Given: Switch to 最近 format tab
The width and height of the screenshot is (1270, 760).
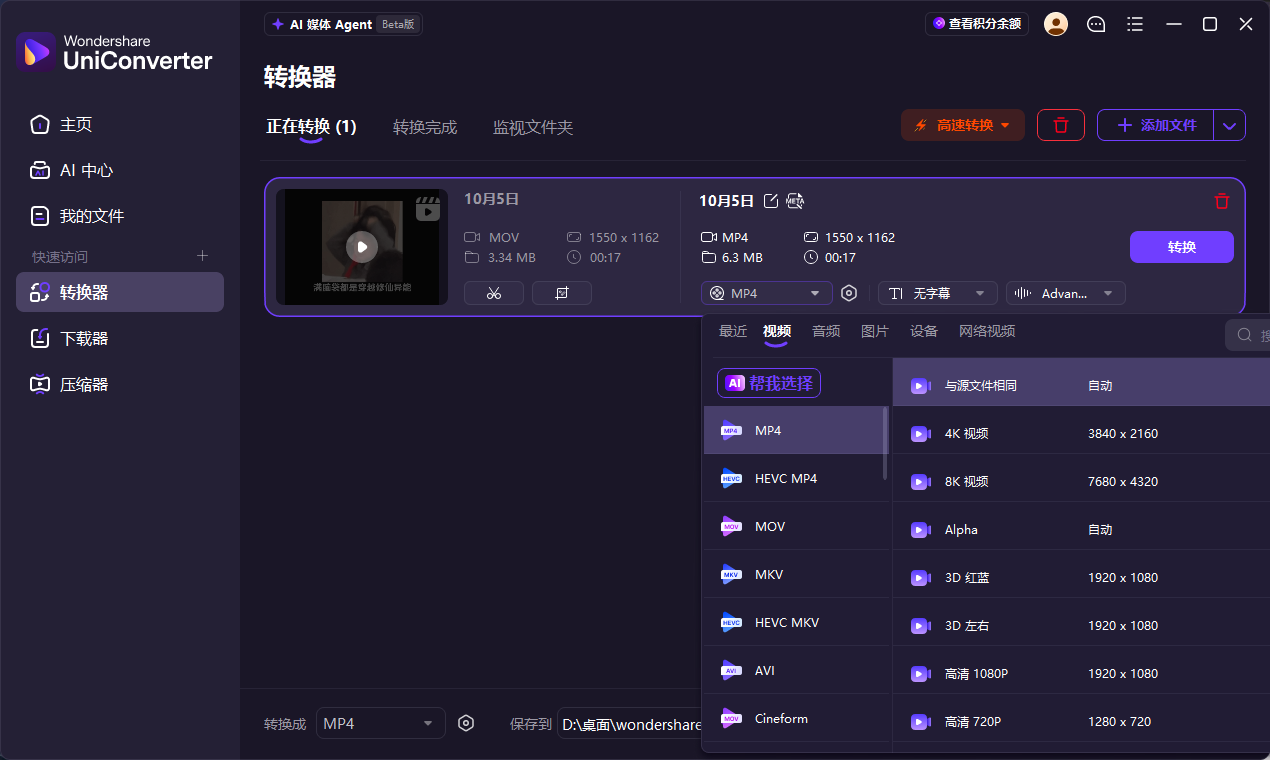Looking at the screenshot, I should click(x=733, y=331).
